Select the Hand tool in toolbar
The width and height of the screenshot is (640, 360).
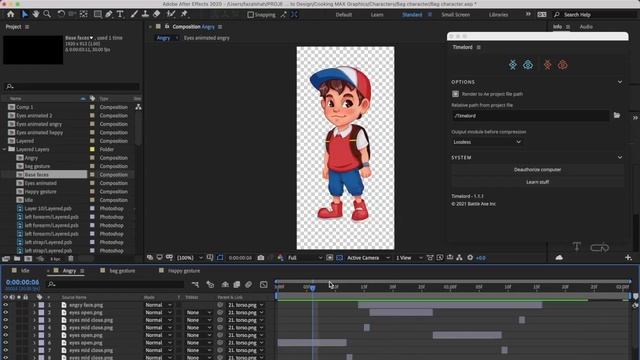pos(36,14)
